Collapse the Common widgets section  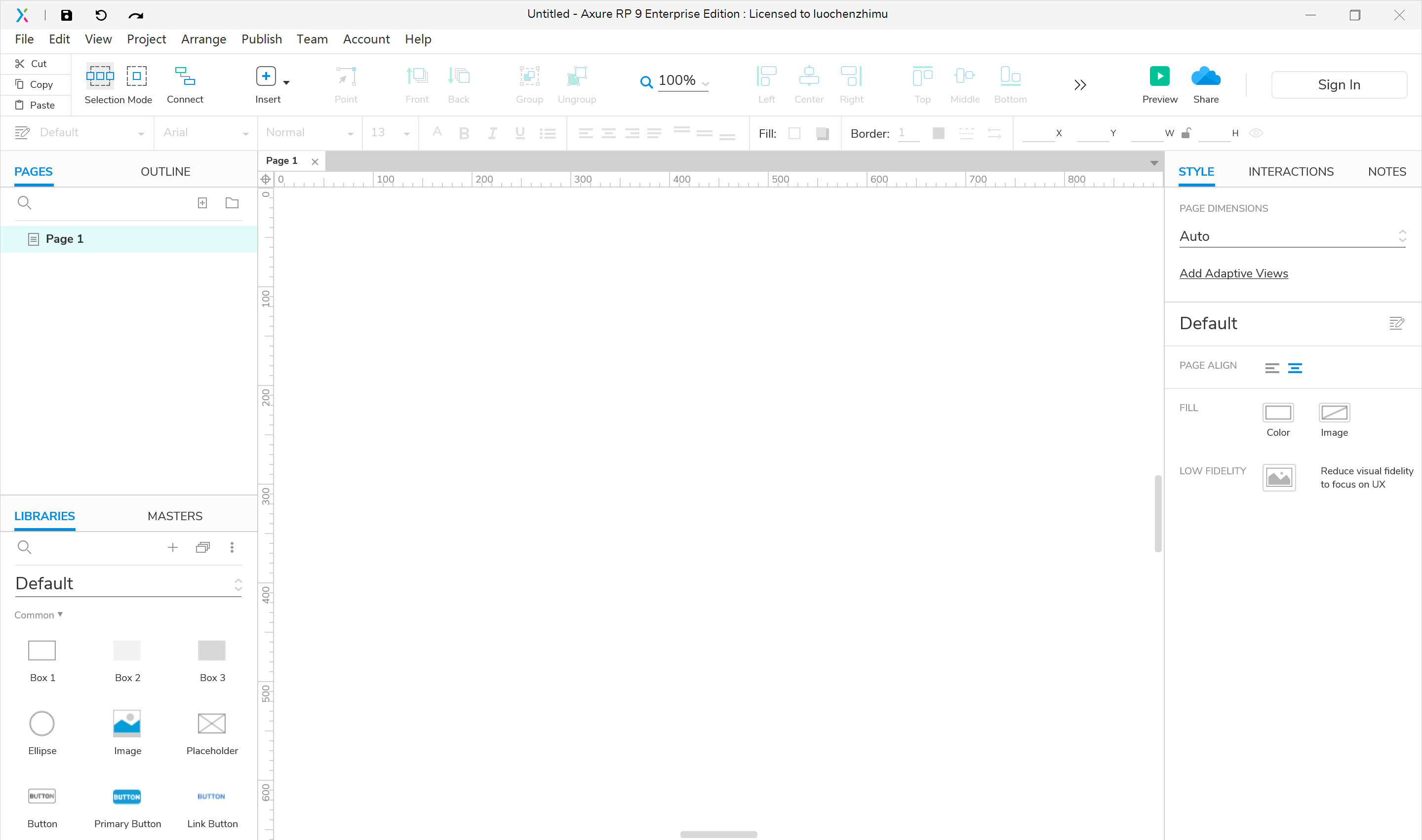click(38, 615)
